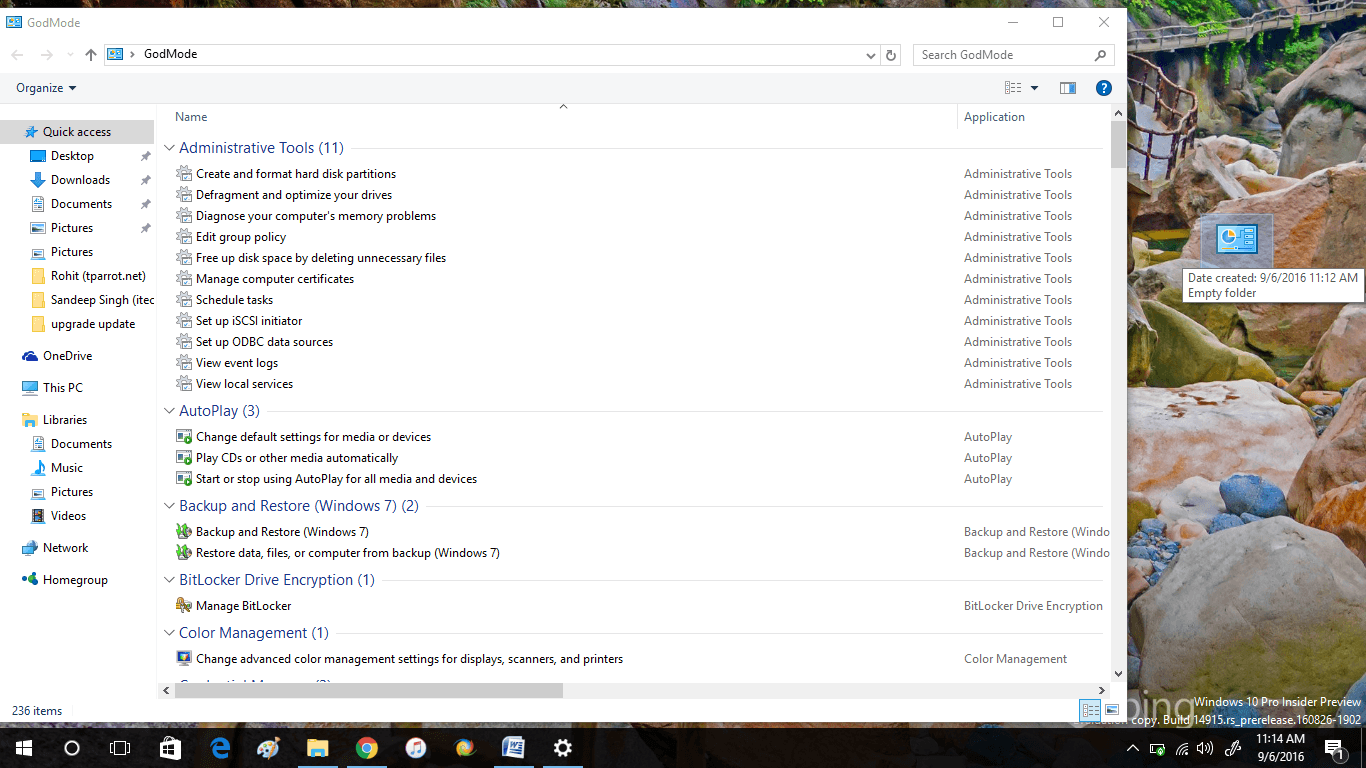Open Action Center notifications icon

coord(1334,748)
